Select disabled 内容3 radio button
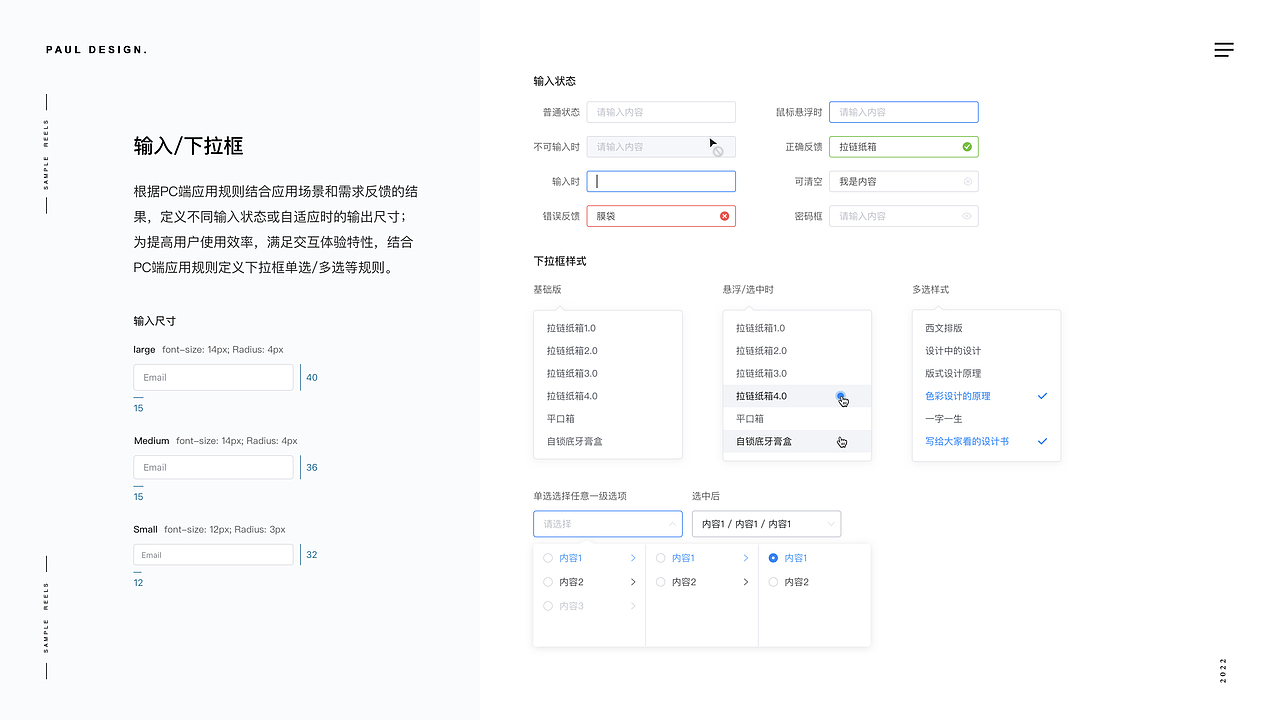This screenshot has height=720, width=1280. (x=548, y=606)
